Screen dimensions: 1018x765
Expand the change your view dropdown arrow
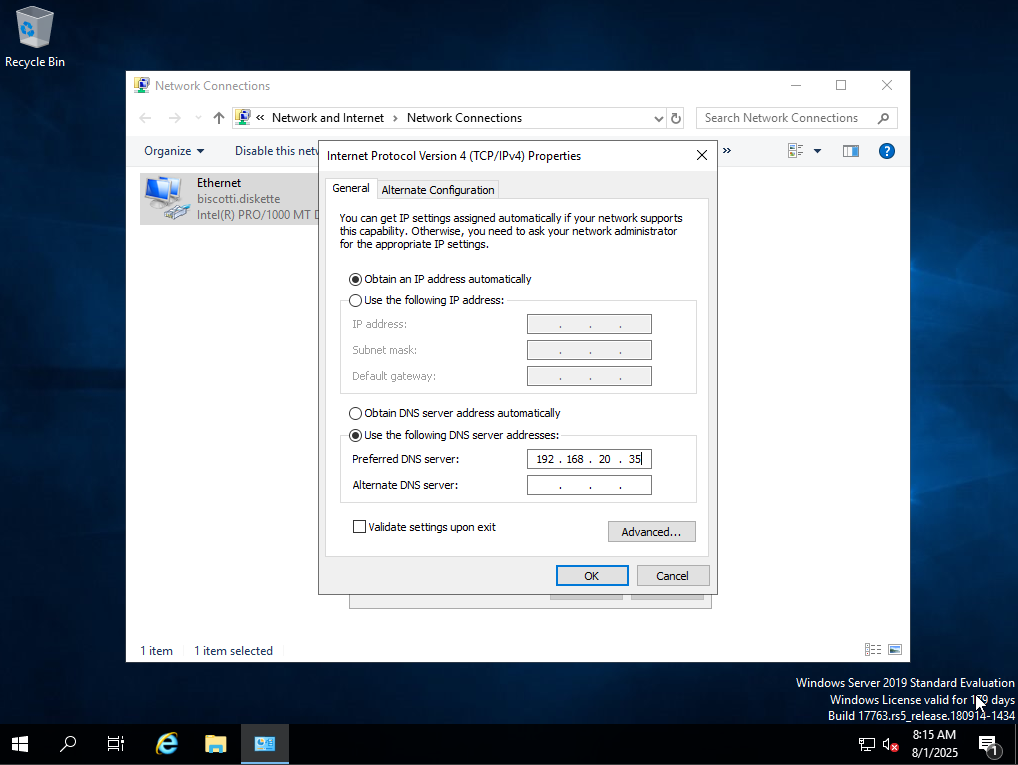pos(817,151)
